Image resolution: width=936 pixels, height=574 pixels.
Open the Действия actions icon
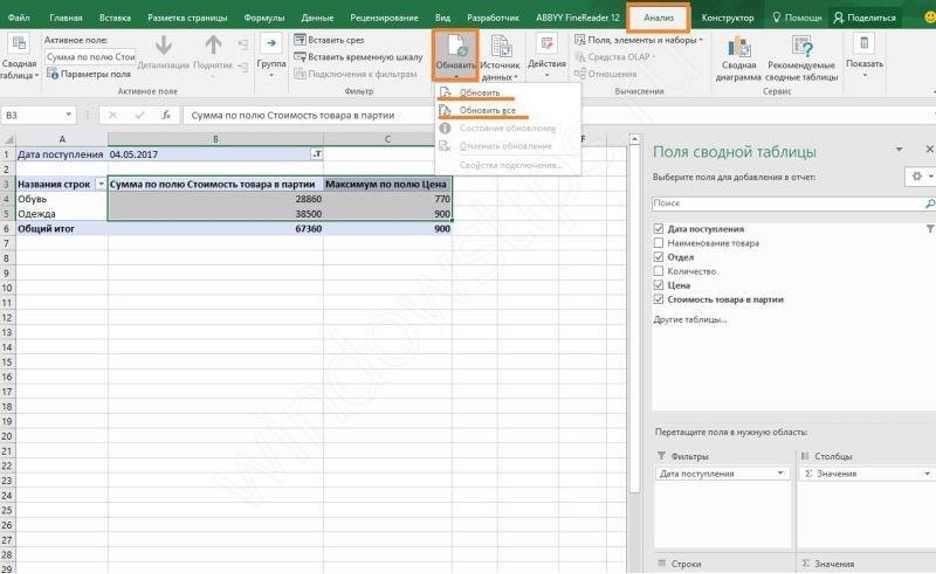tap(546, 42)
